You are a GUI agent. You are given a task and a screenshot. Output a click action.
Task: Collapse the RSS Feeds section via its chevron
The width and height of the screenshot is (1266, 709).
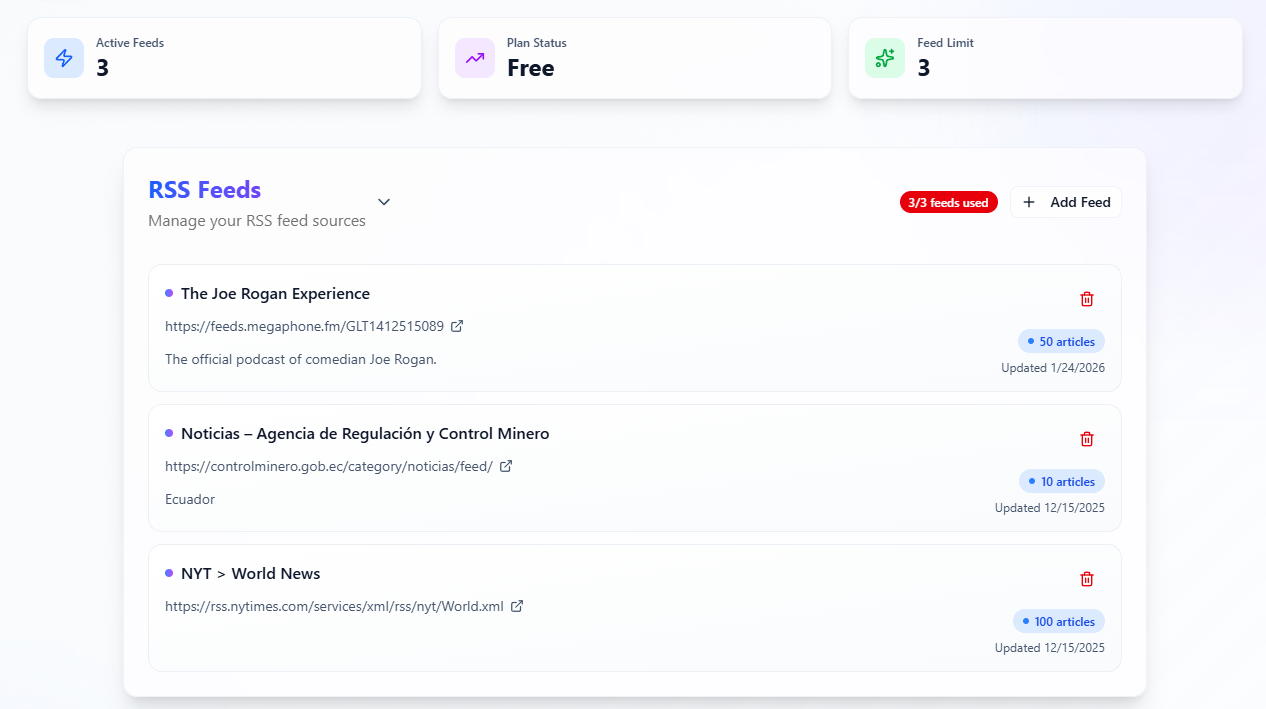click(384, 202)
